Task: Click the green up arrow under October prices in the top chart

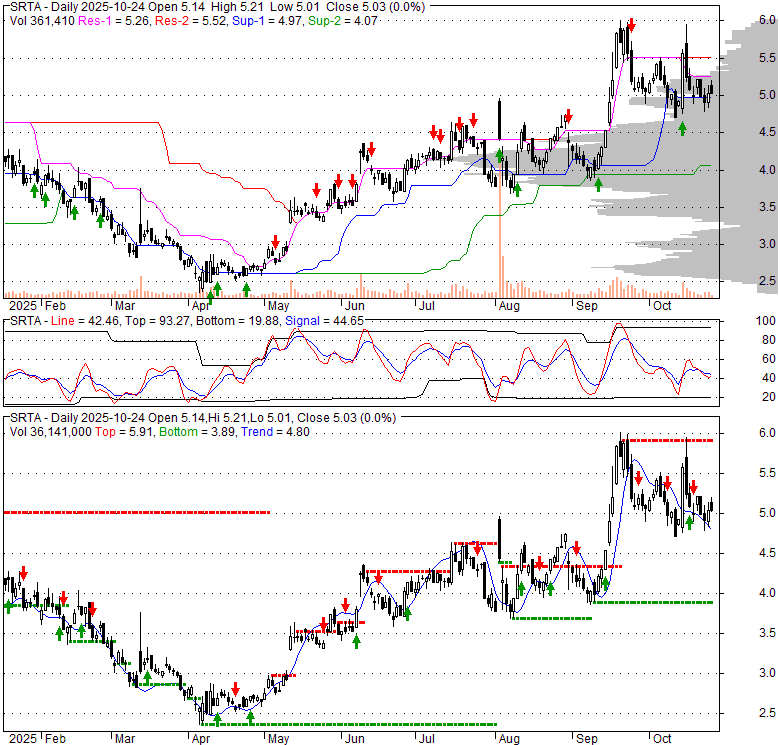Action: coord(683,128)
